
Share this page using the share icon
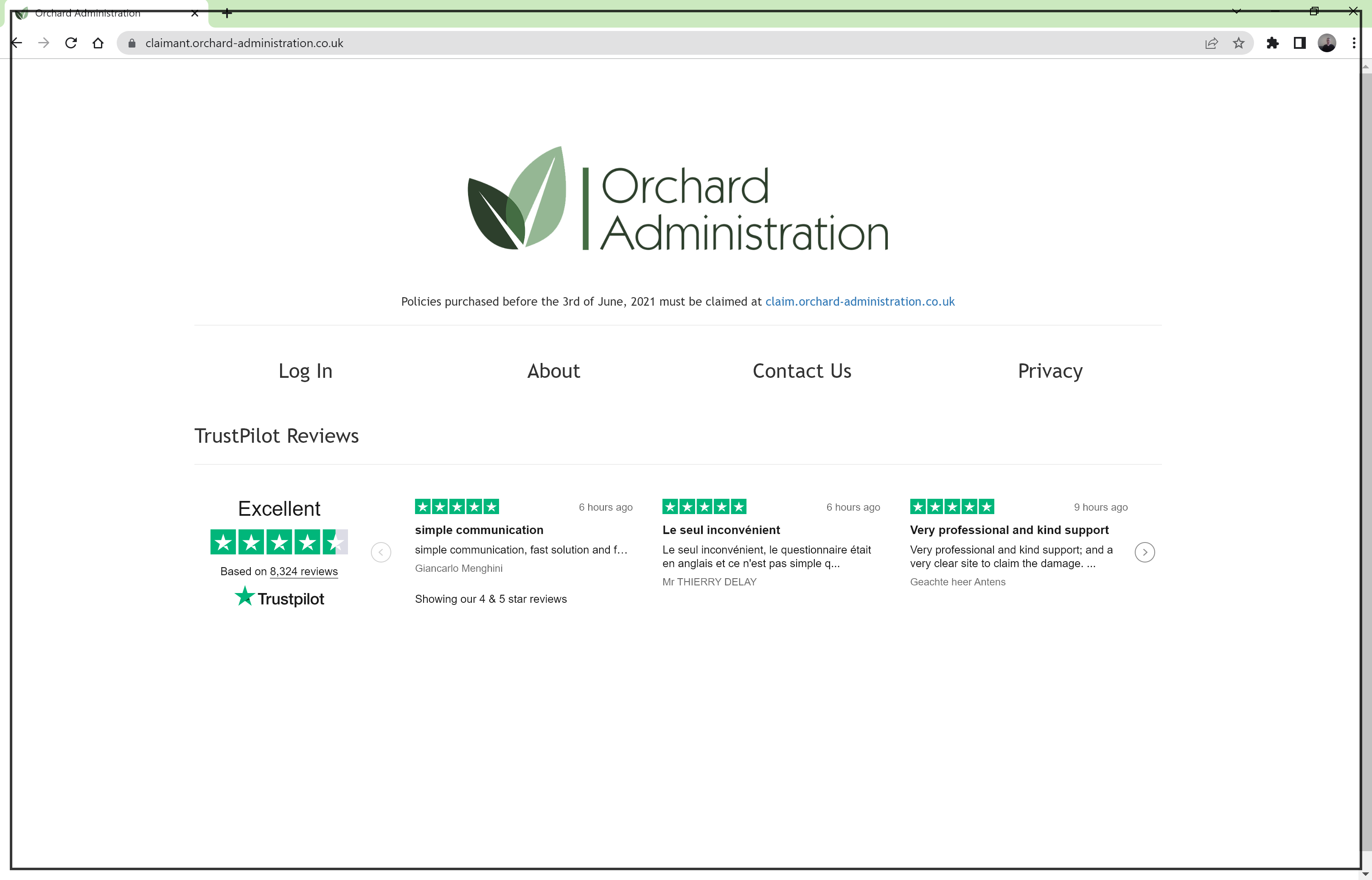point(1212,43)
